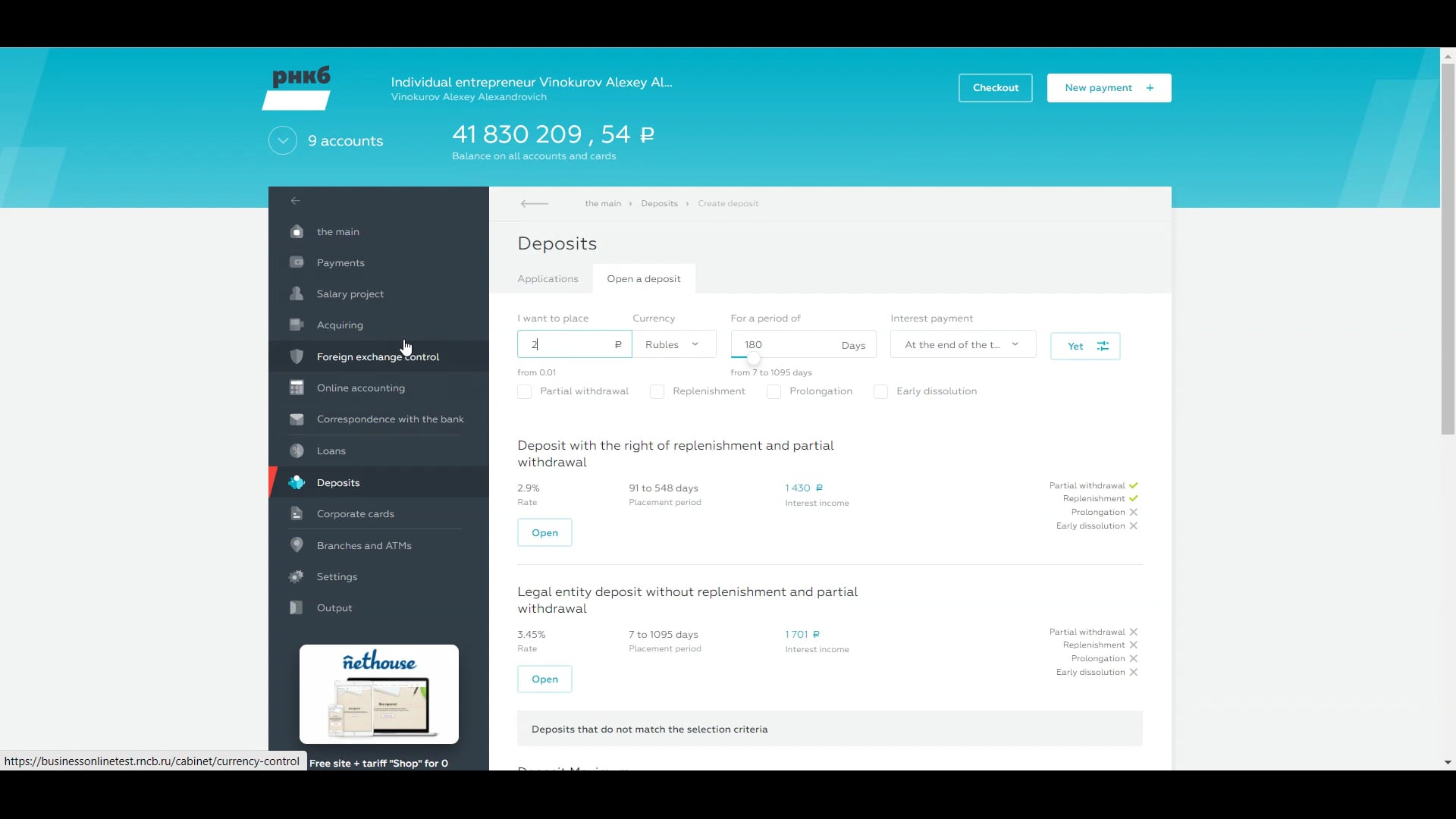Screen dimensions: 1456x819
Task: Click the sidebar collapse arrow
Action: click(296, 201)
